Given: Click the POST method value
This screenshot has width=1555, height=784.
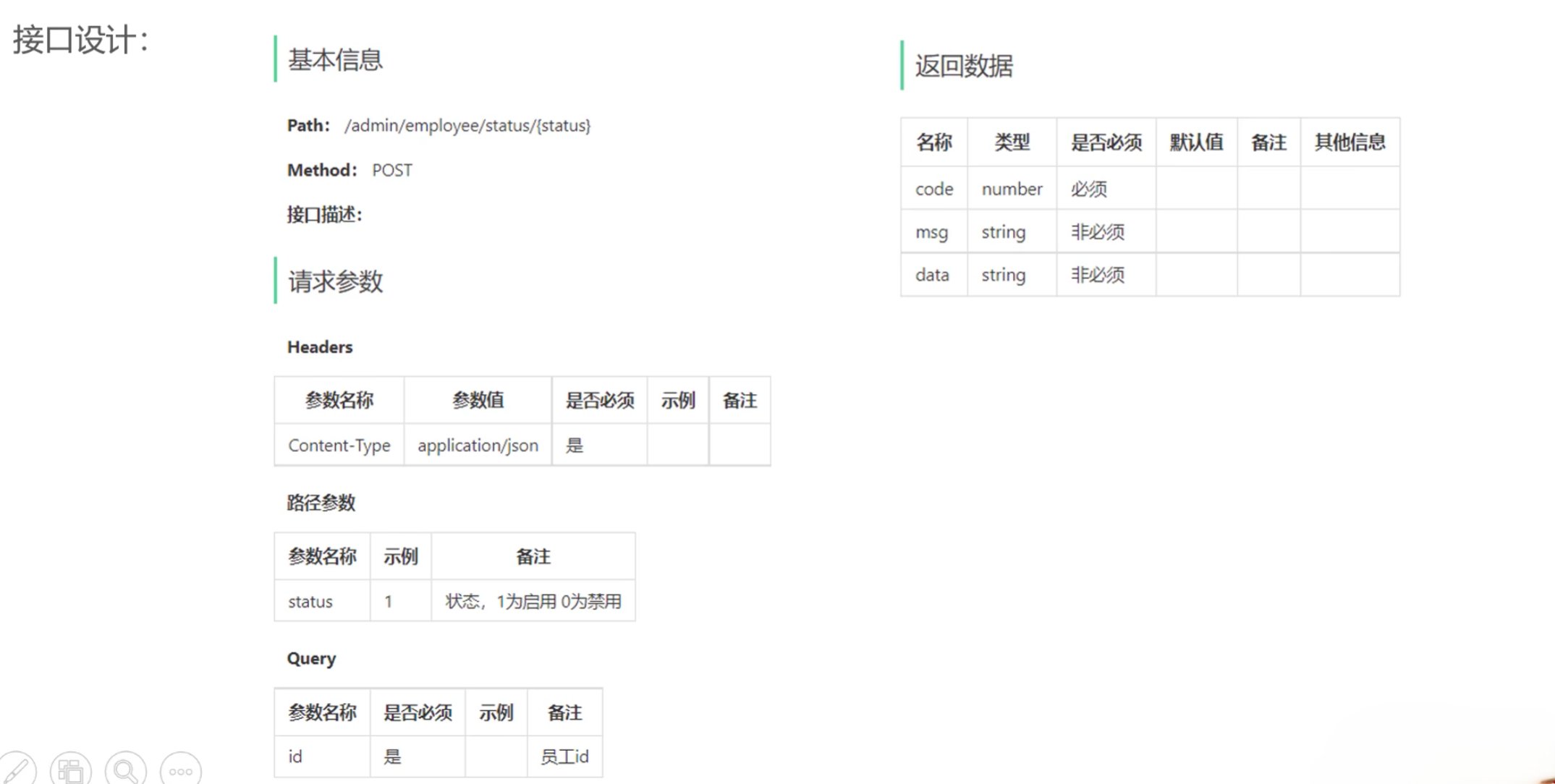Looking at the screenshot, I should tap(392, 171).
